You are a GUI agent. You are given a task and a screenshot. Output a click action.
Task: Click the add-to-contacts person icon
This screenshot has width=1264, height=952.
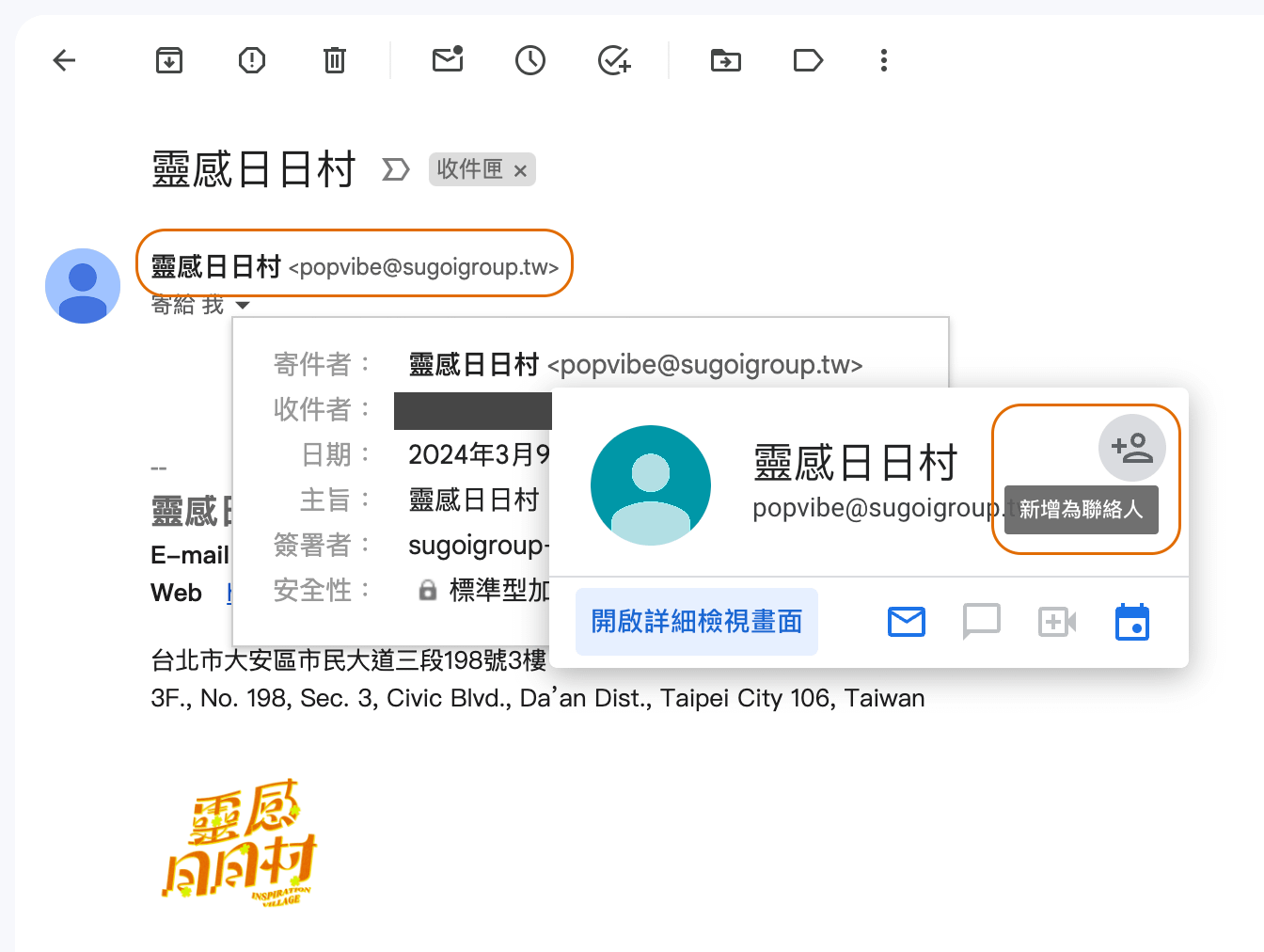pos(1131,448)
